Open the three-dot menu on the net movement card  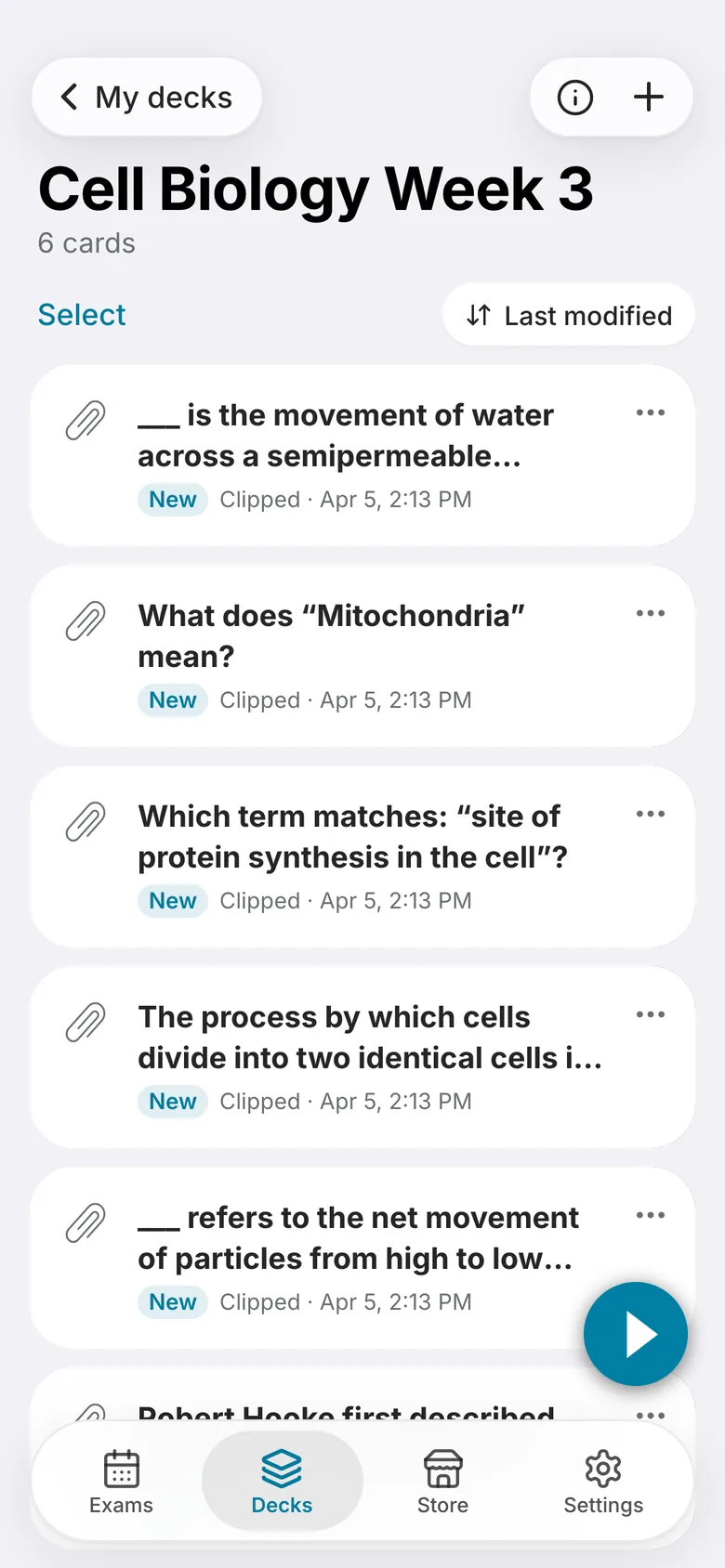pyautogui.click(x=651, y=1215)
